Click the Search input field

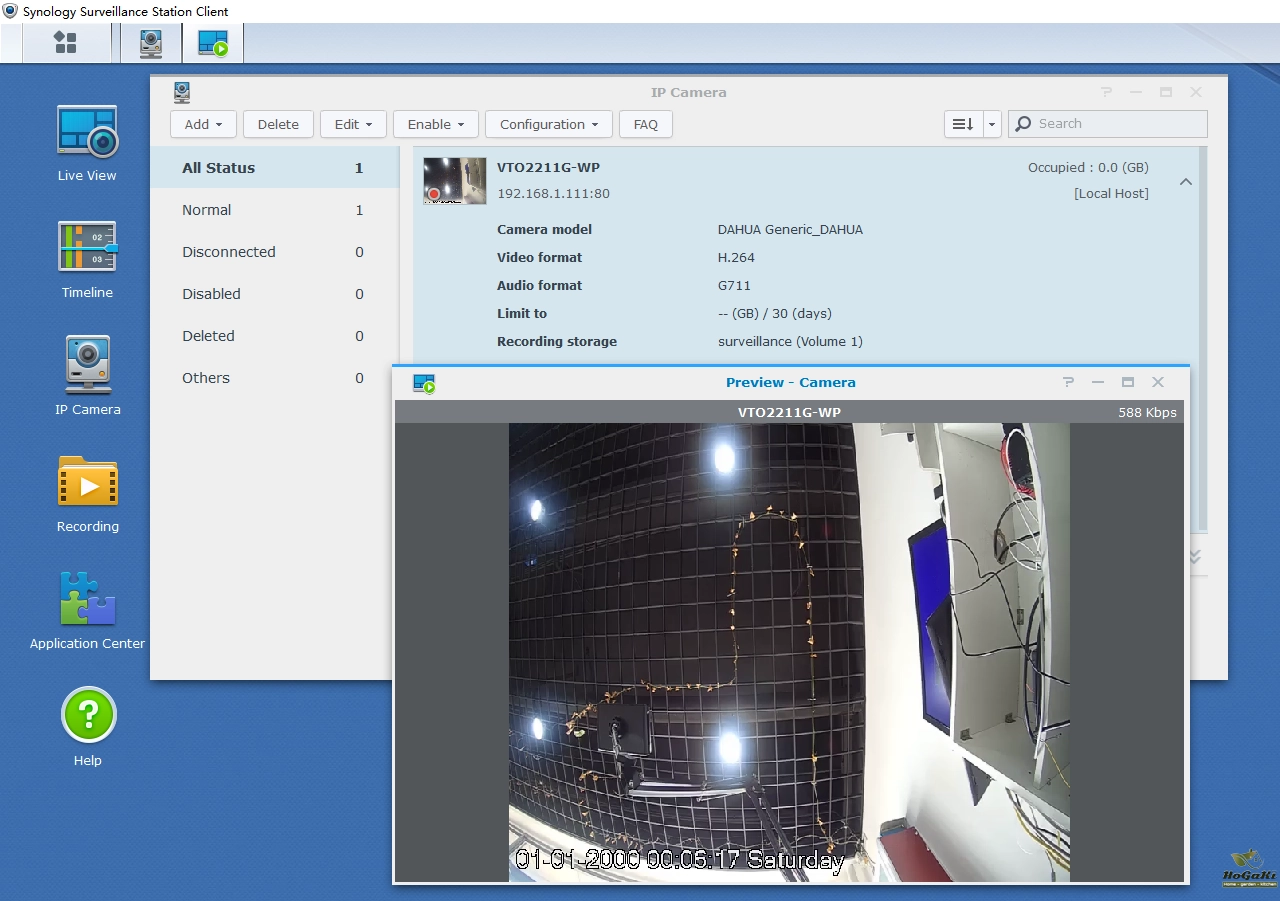[x=1117, y=124]
